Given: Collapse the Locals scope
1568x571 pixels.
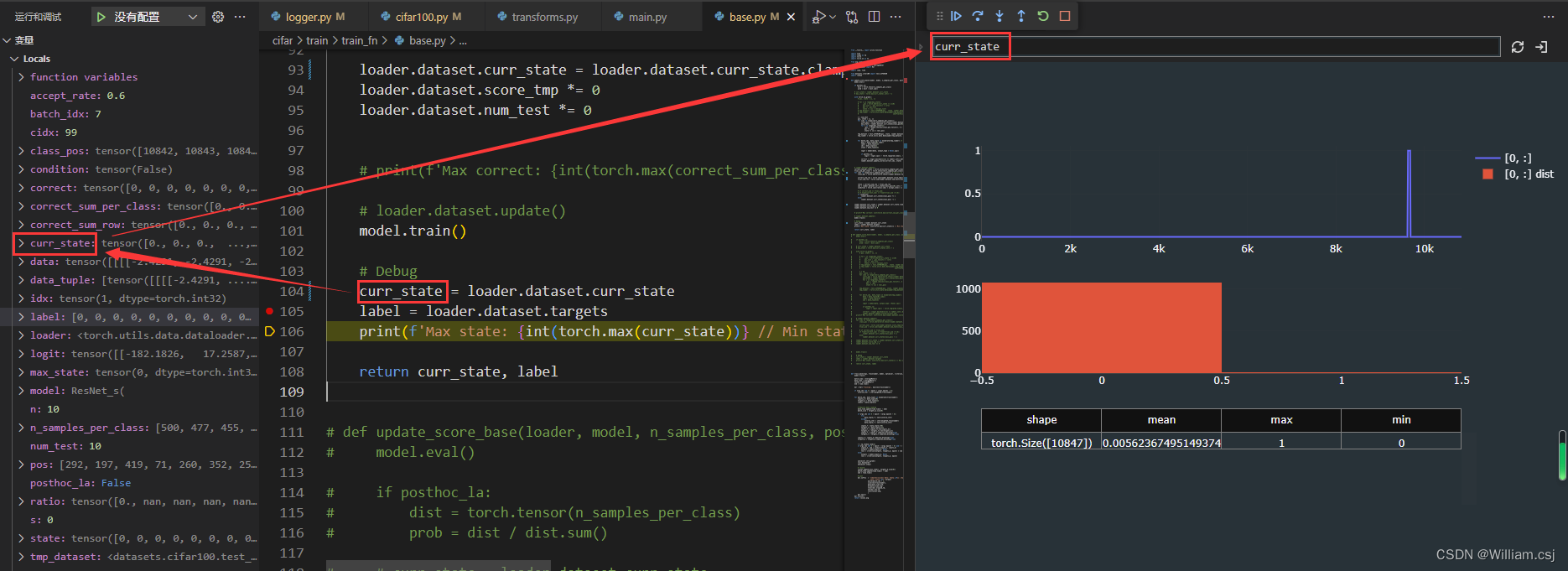Looking at the screenshot, I should click(15, 59).
